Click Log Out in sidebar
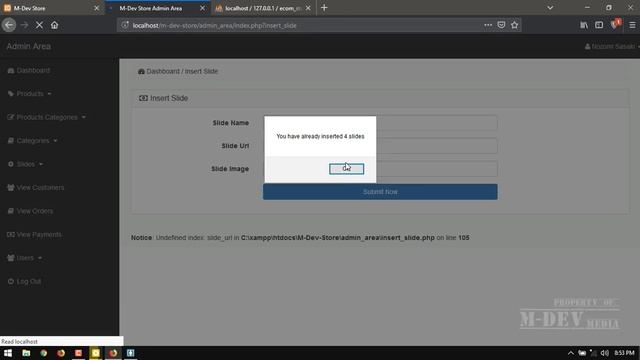The height and width of the screenshot is (360, 640). coord(24,282)
